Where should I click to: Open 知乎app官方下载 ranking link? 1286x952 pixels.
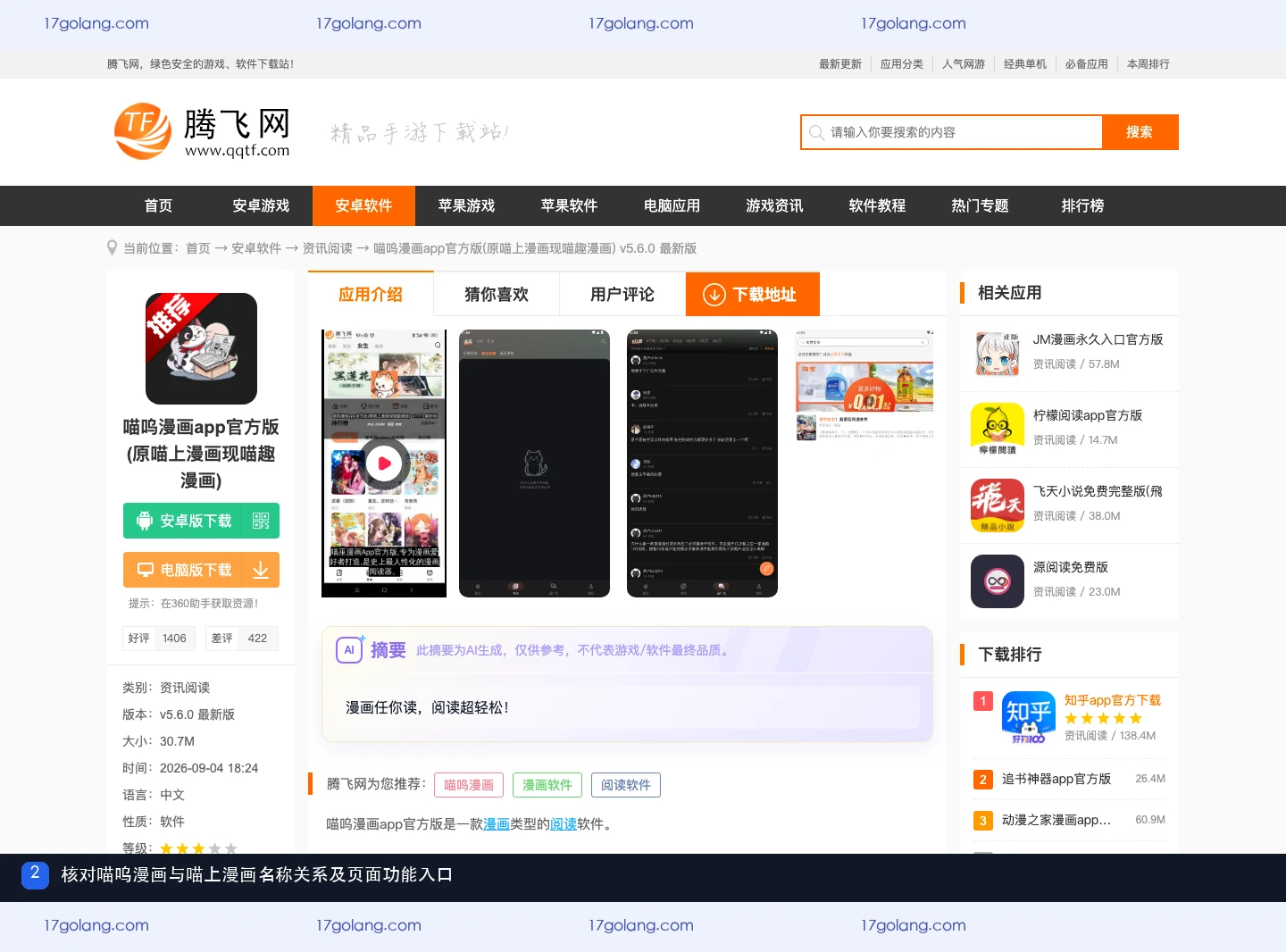click(x=1113, y=700)
